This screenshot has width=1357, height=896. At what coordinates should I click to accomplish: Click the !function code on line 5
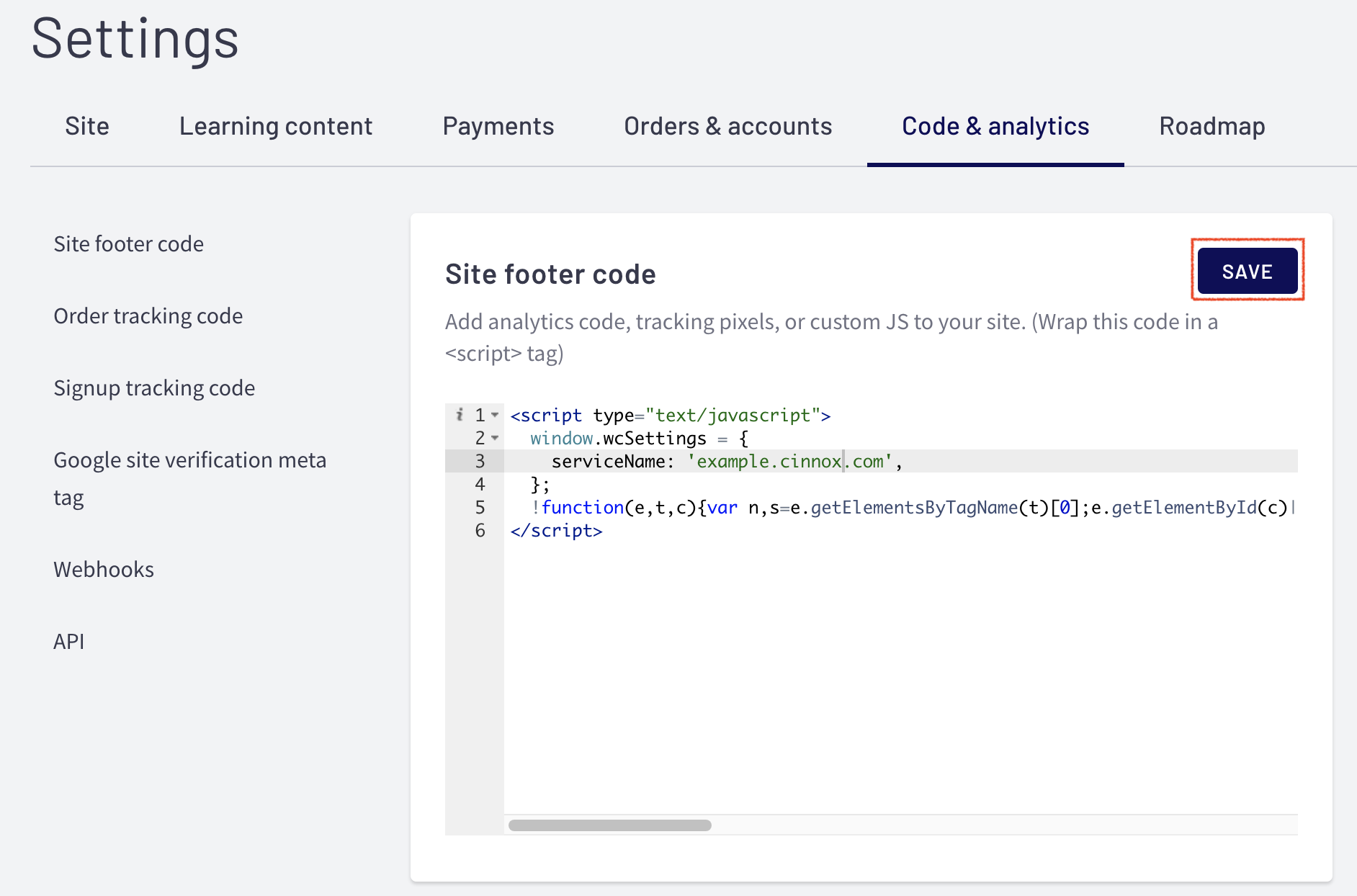click(x=913, y=508)
